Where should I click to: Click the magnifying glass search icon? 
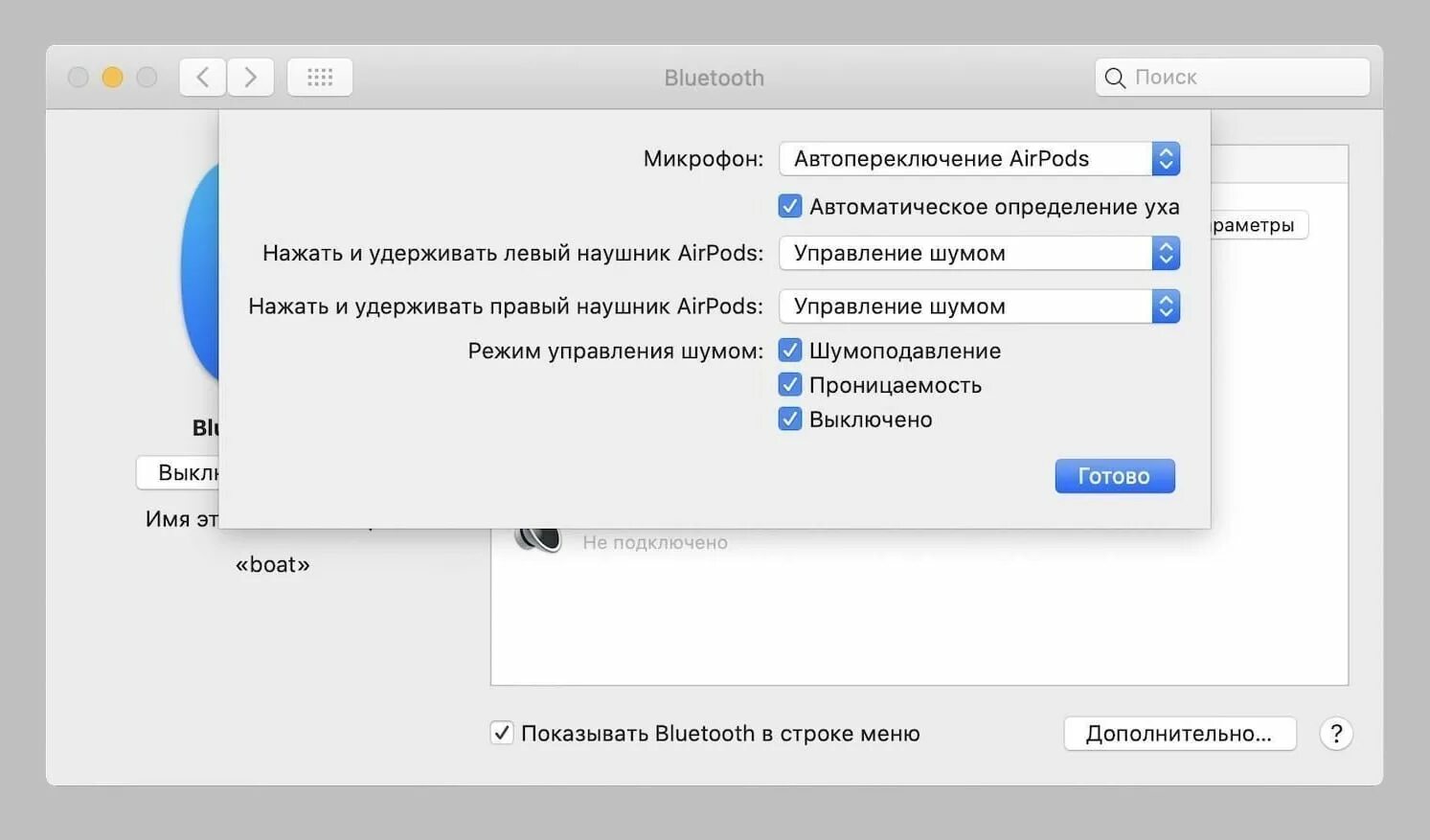[x=1115, y=78]
